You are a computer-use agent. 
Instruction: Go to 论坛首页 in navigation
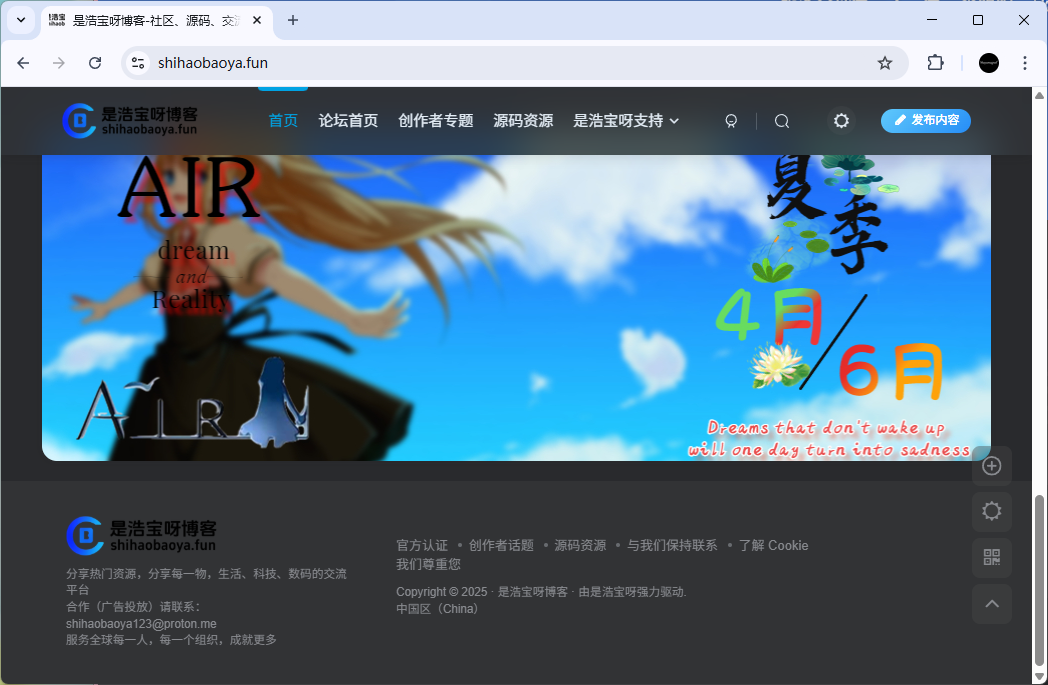(x=348, y=121)
